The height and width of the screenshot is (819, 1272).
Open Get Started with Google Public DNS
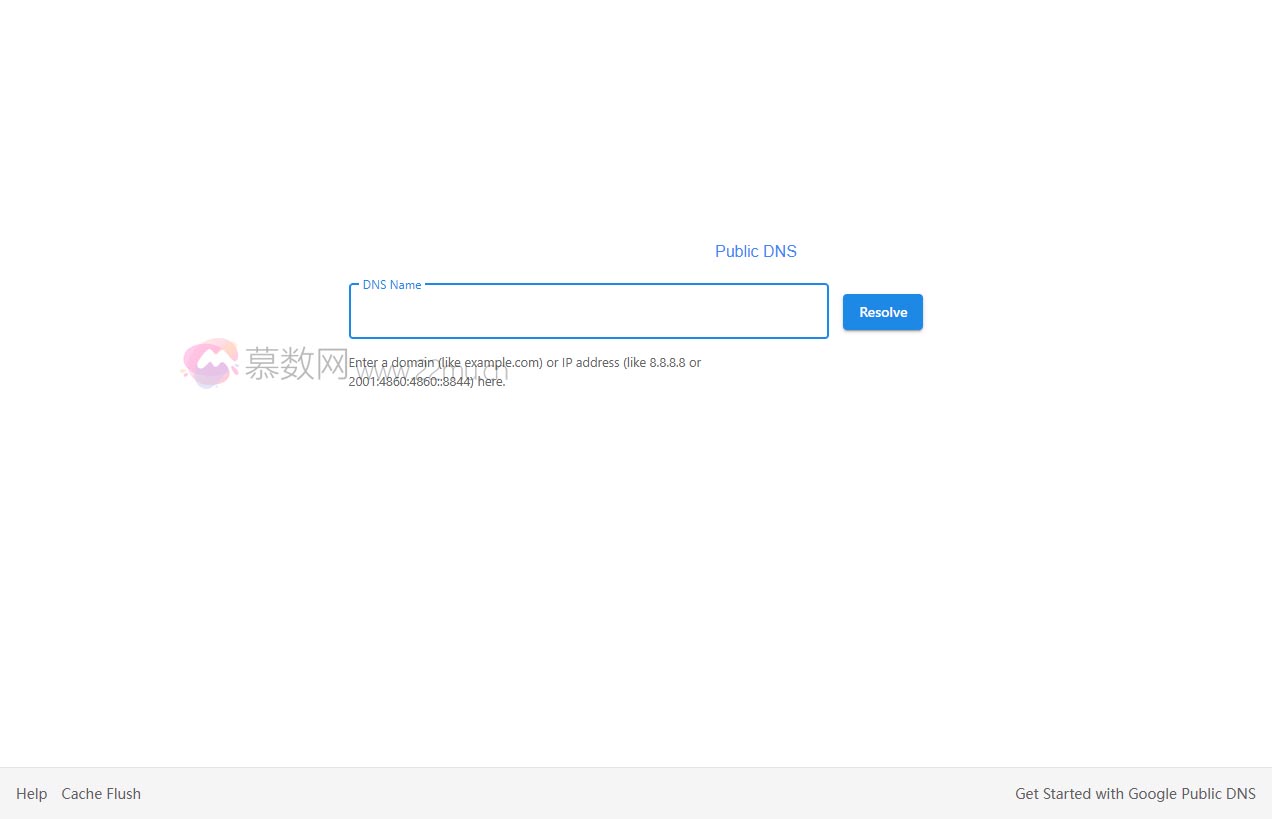1135,793
